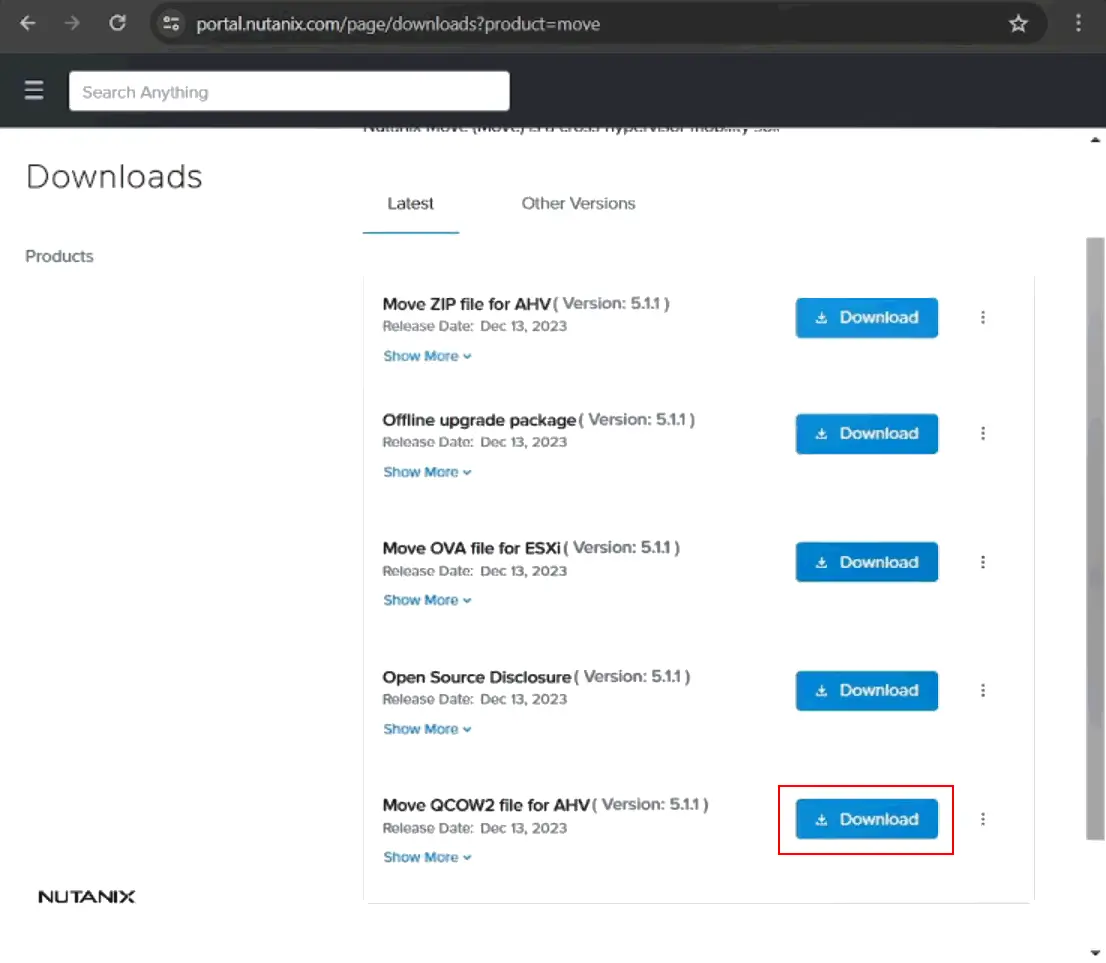
Task: Go back to the previous browser page
Action: click(x=28, y=23)
